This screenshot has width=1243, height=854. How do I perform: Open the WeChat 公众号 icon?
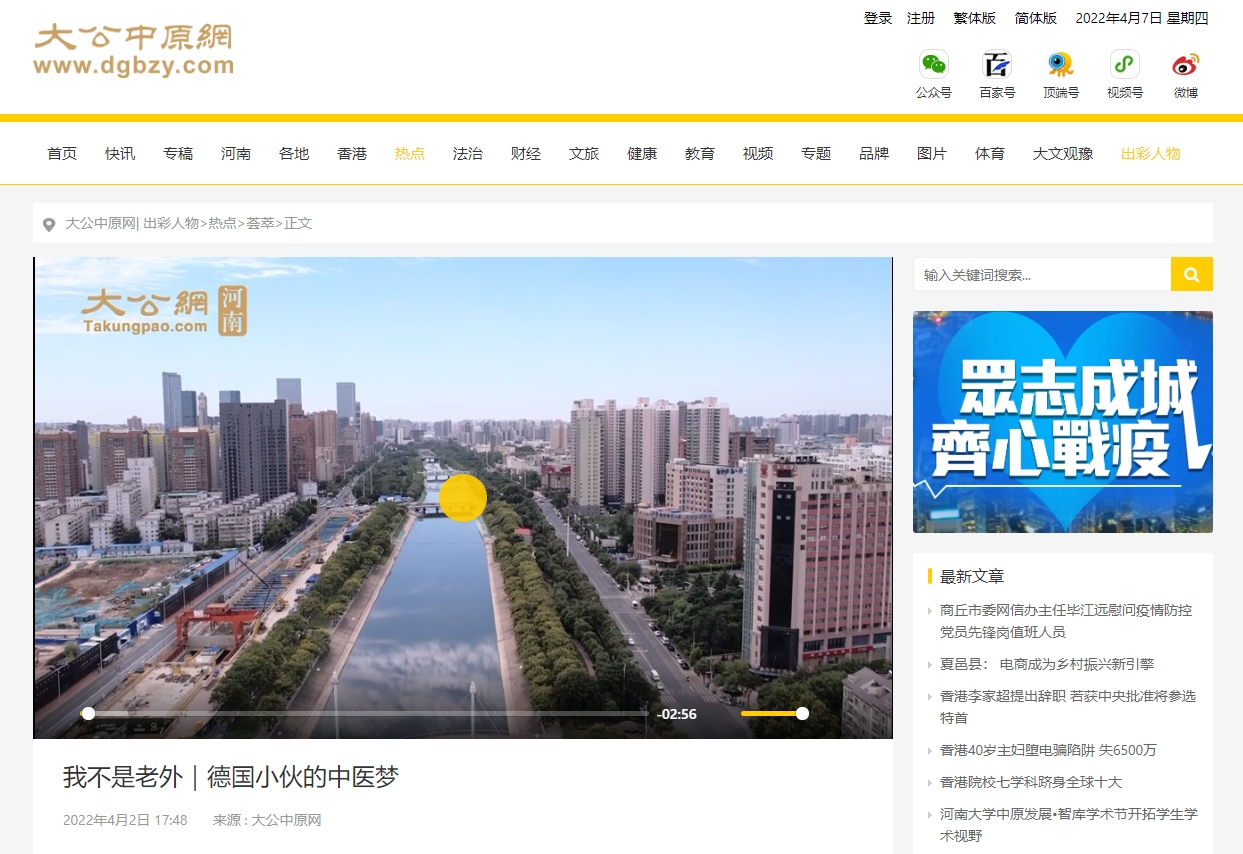933,65
